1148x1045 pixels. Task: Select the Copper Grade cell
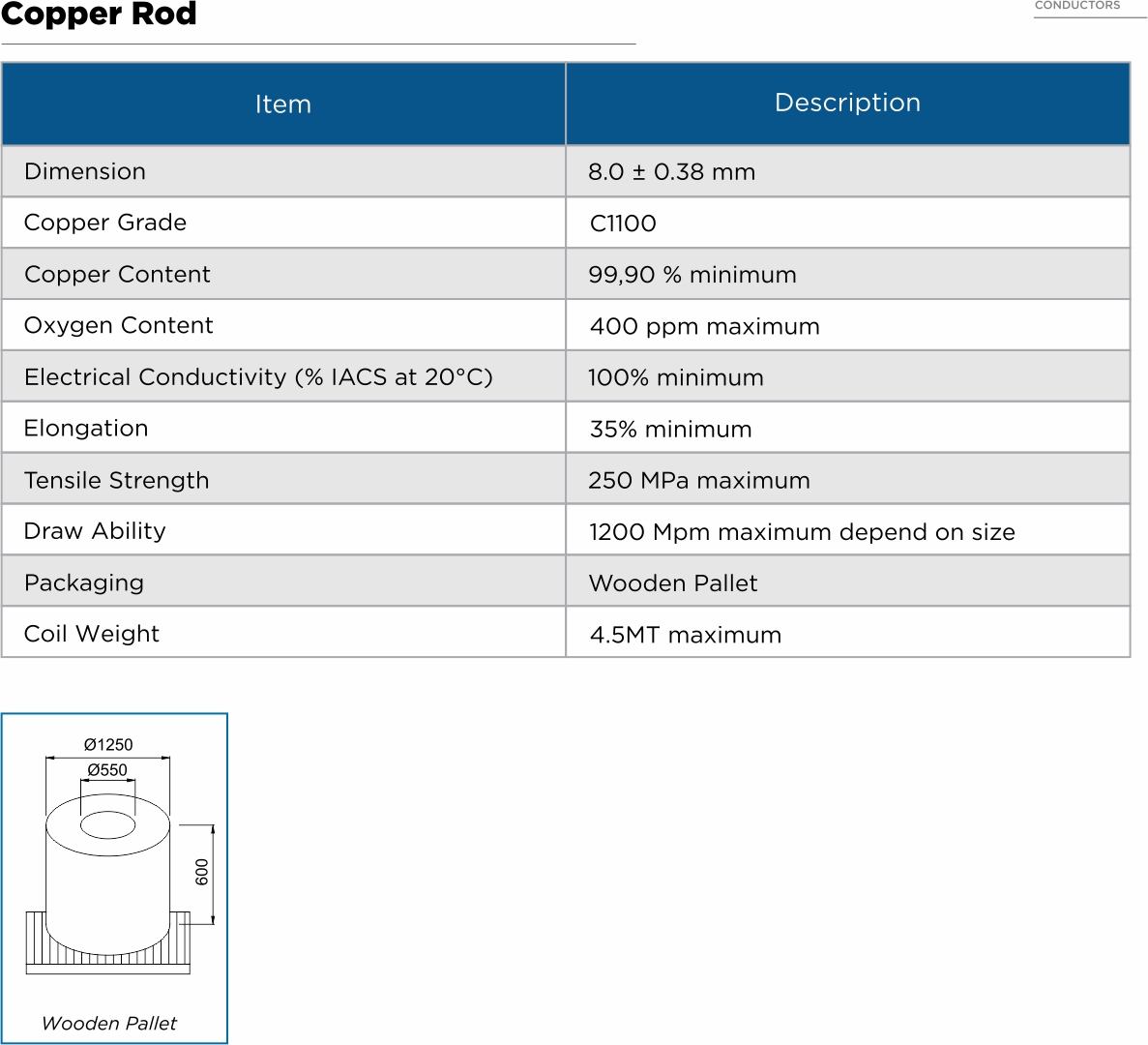105,223
